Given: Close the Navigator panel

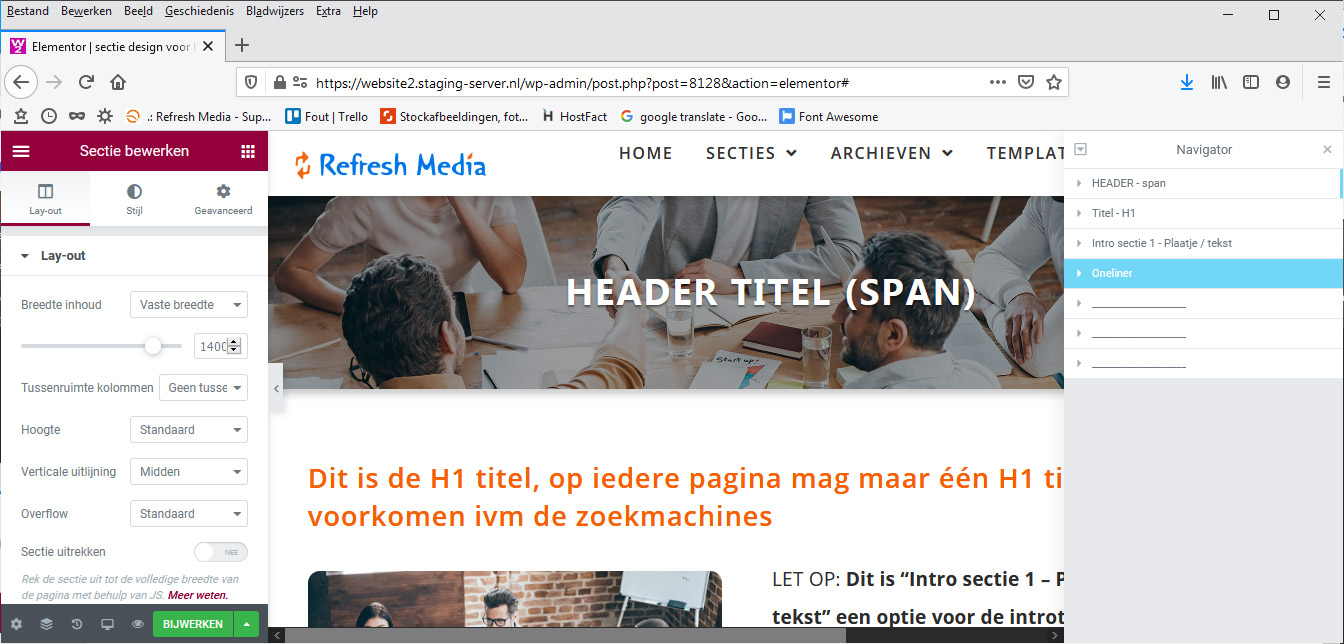Looking at the screenshot, I should 1327,150.
